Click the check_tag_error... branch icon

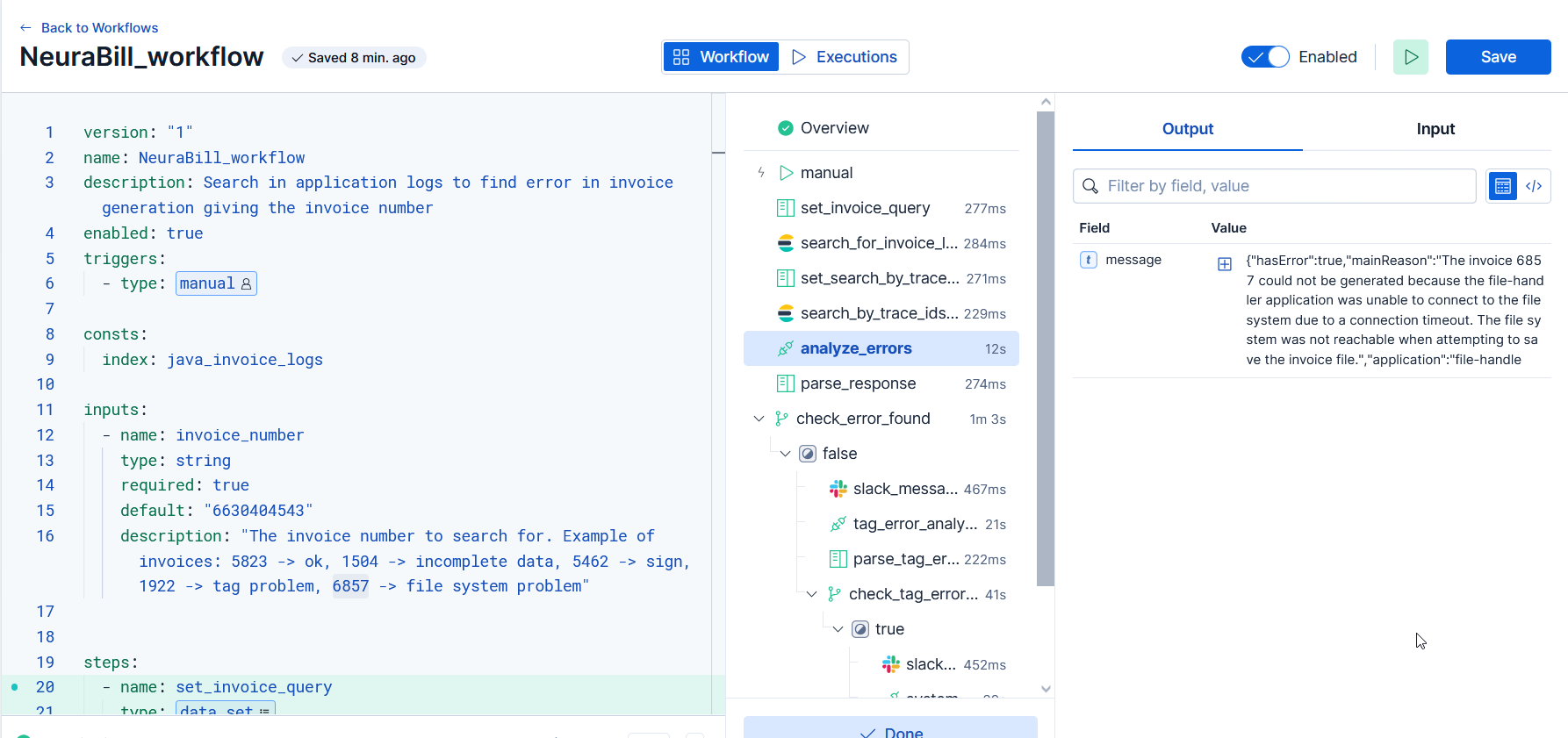click(834, 594)
